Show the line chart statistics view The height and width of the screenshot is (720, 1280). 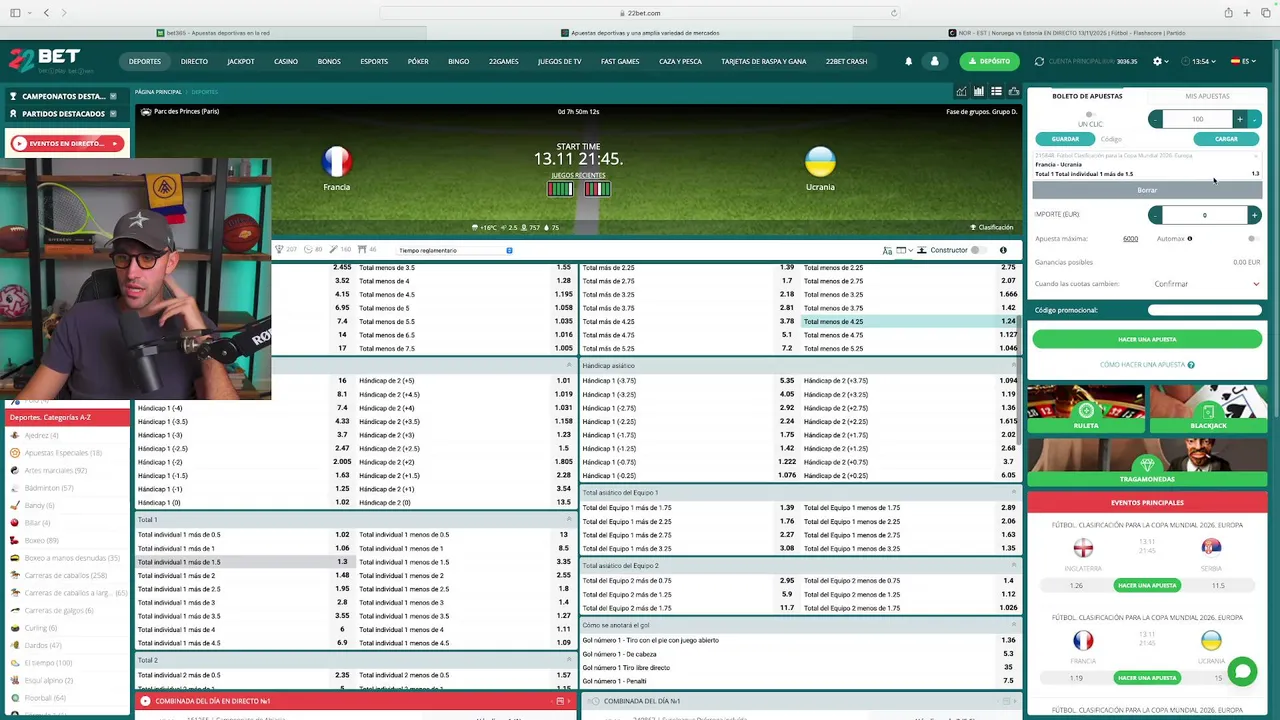click(962, 91)
